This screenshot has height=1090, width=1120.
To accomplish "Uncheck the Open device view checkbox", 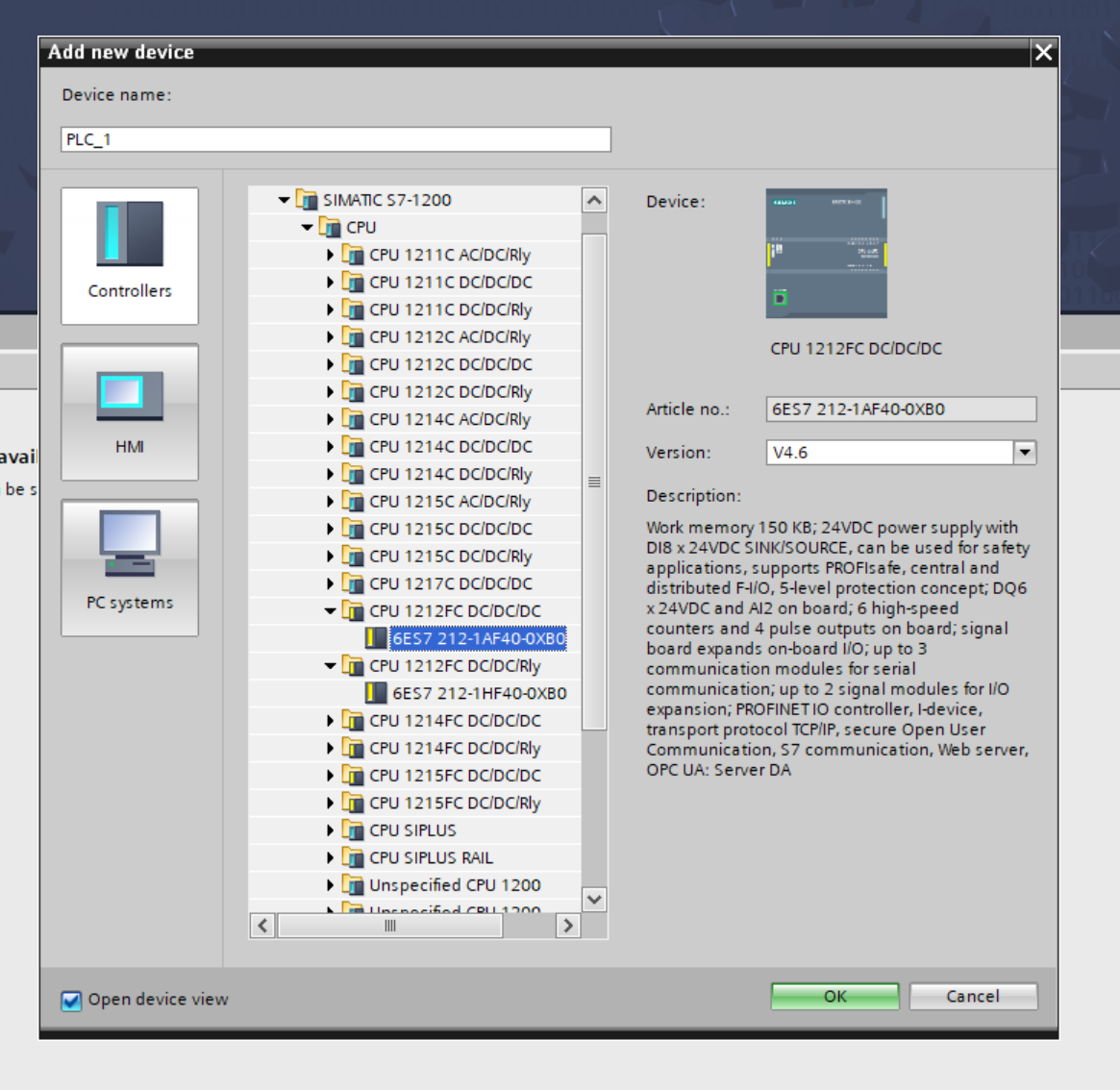I will tap(71, 1000).
